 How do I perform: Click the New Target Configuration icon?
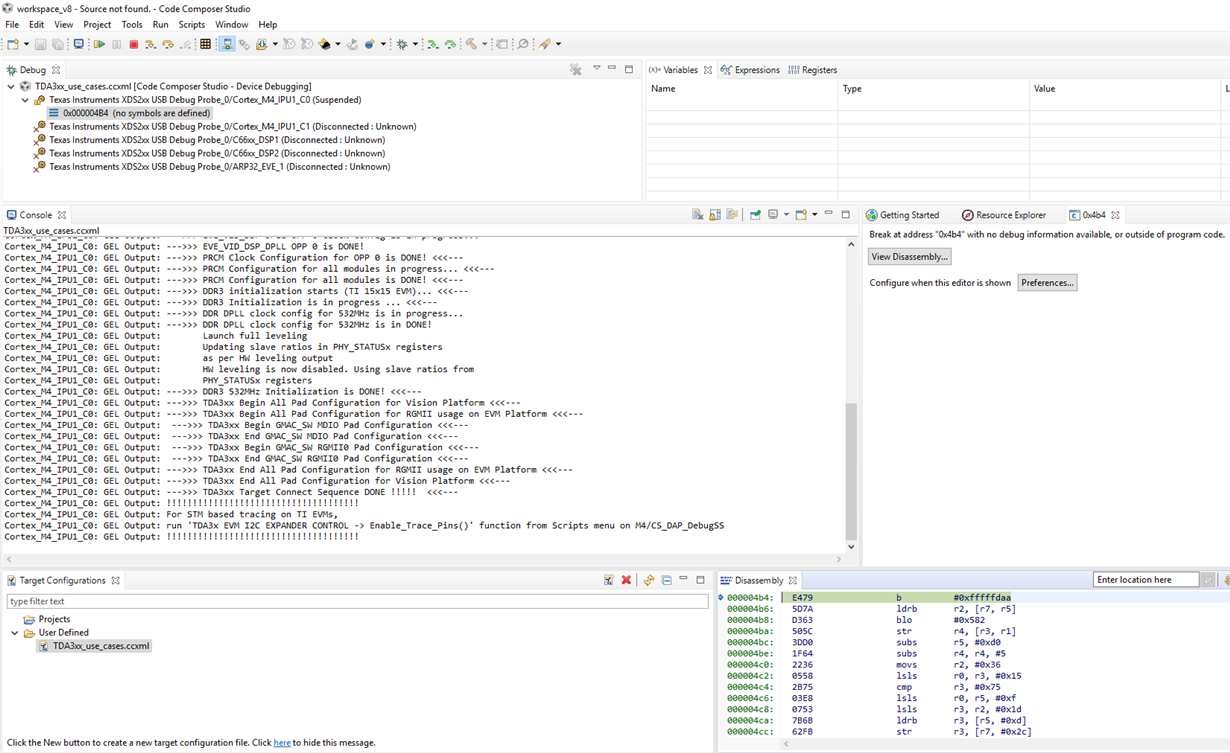[x=608, y=580]
